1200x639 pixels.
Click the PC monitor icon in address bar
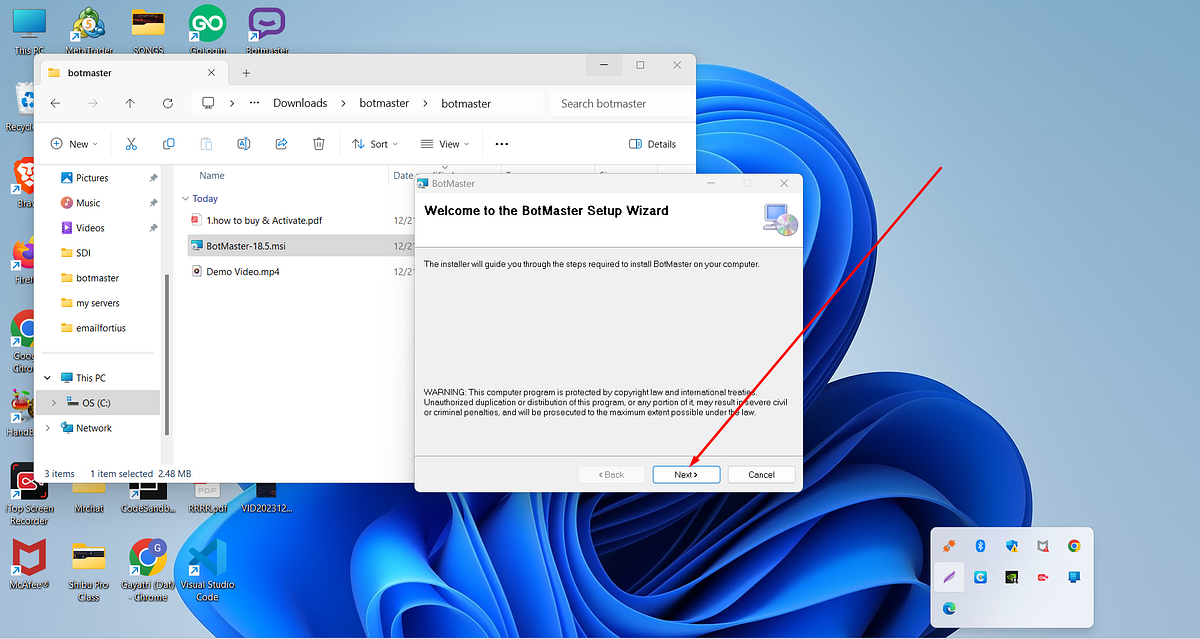208,103
